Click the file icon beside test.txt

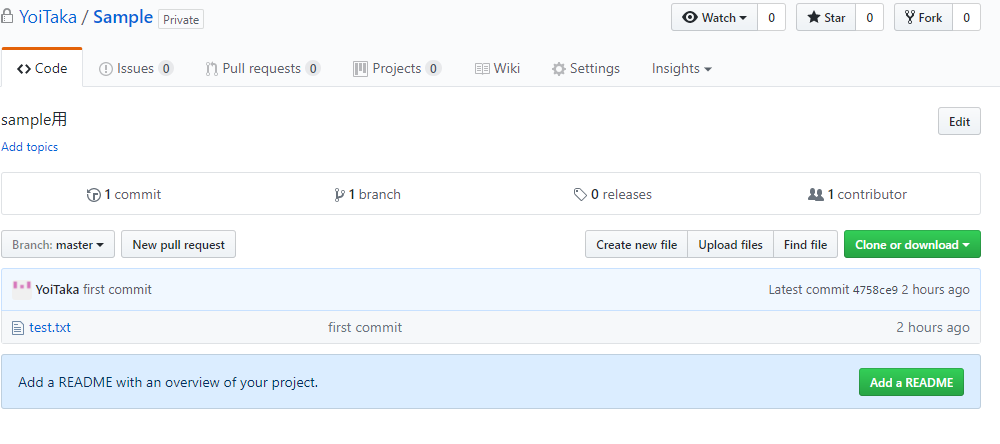point(18,328)
